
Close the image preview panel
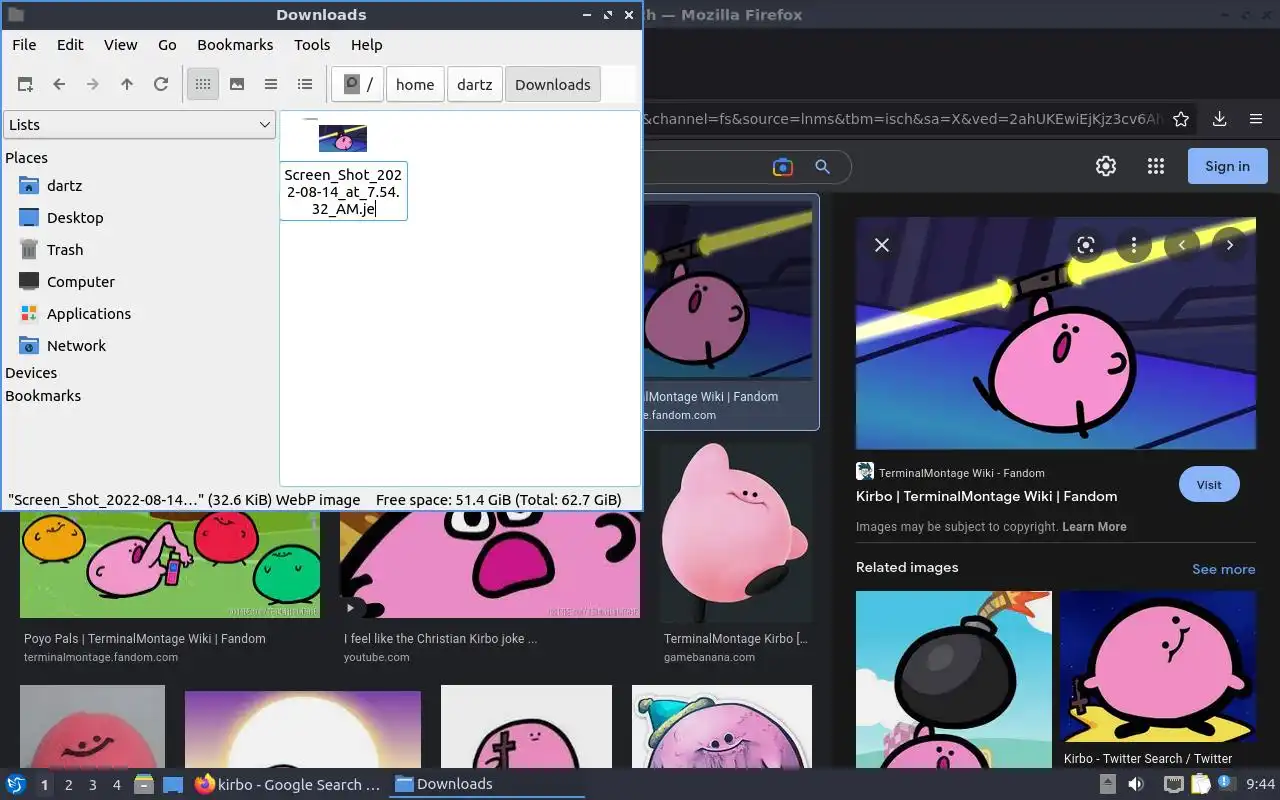point(882,245)
